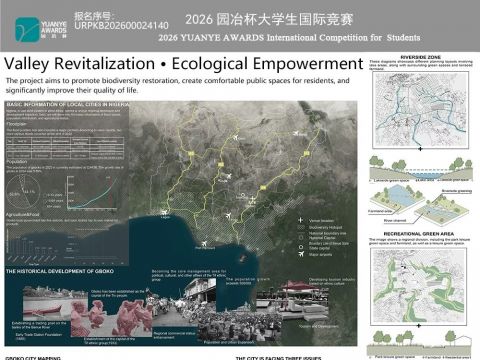
Task: Click the 'Developing tourism industry' caption
Action: point(332,281)
